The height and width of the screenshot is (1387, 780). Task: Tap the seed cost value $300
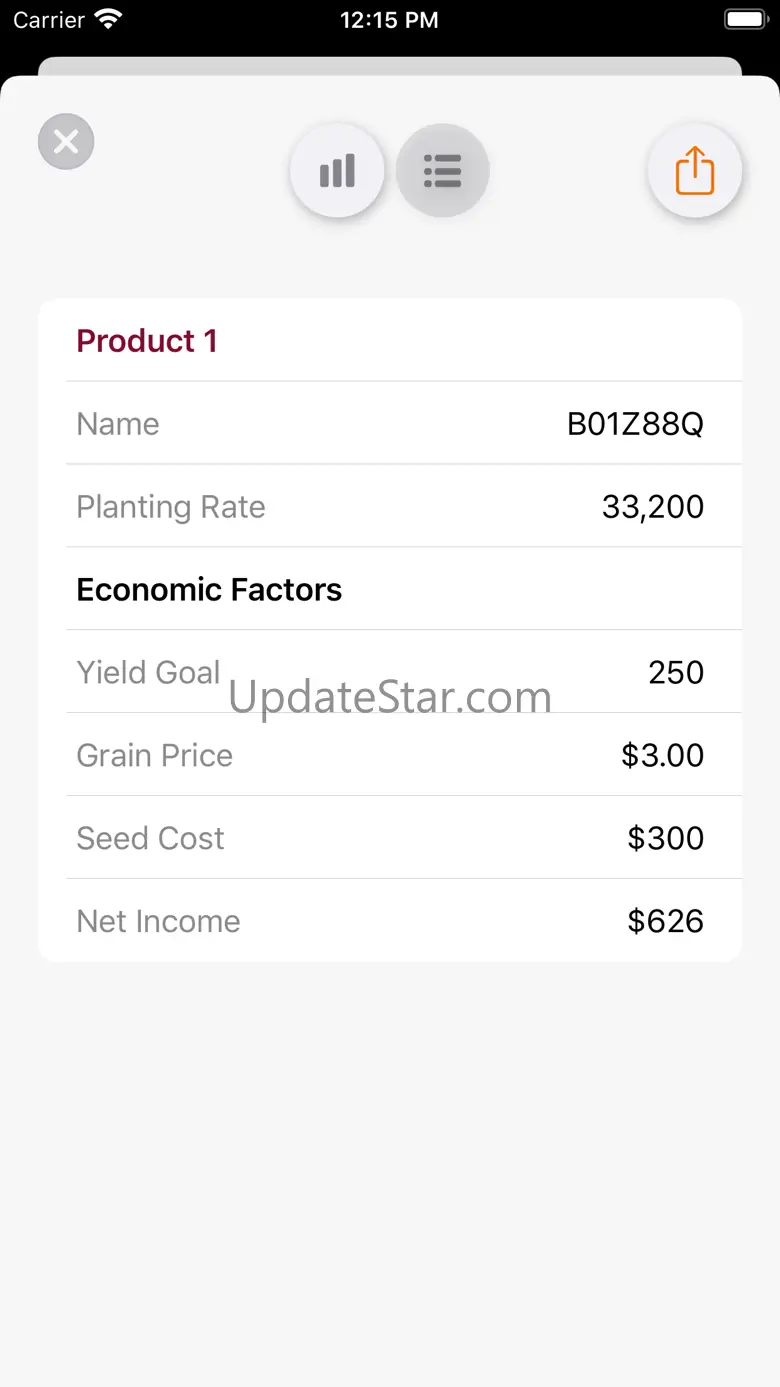(x=665, y=838)
